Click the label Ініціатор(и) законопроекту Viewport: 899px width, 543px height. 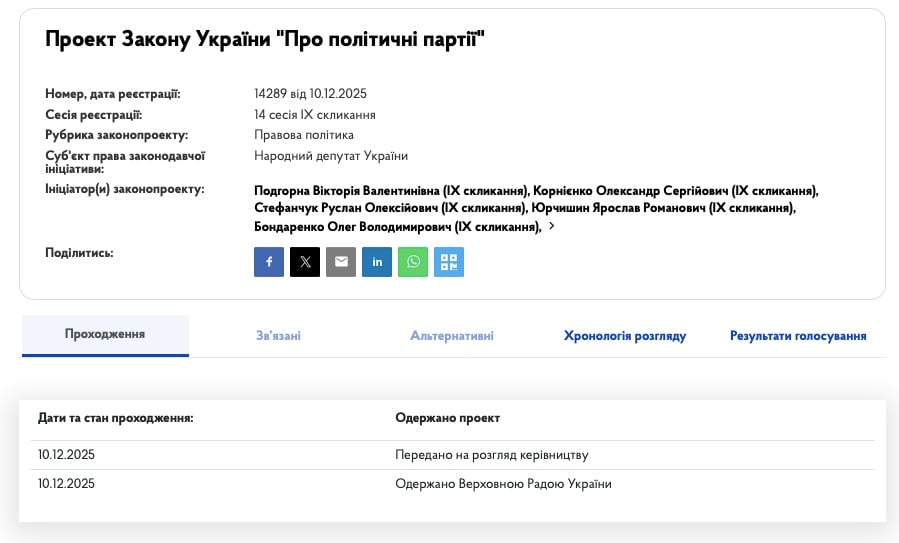124,189
